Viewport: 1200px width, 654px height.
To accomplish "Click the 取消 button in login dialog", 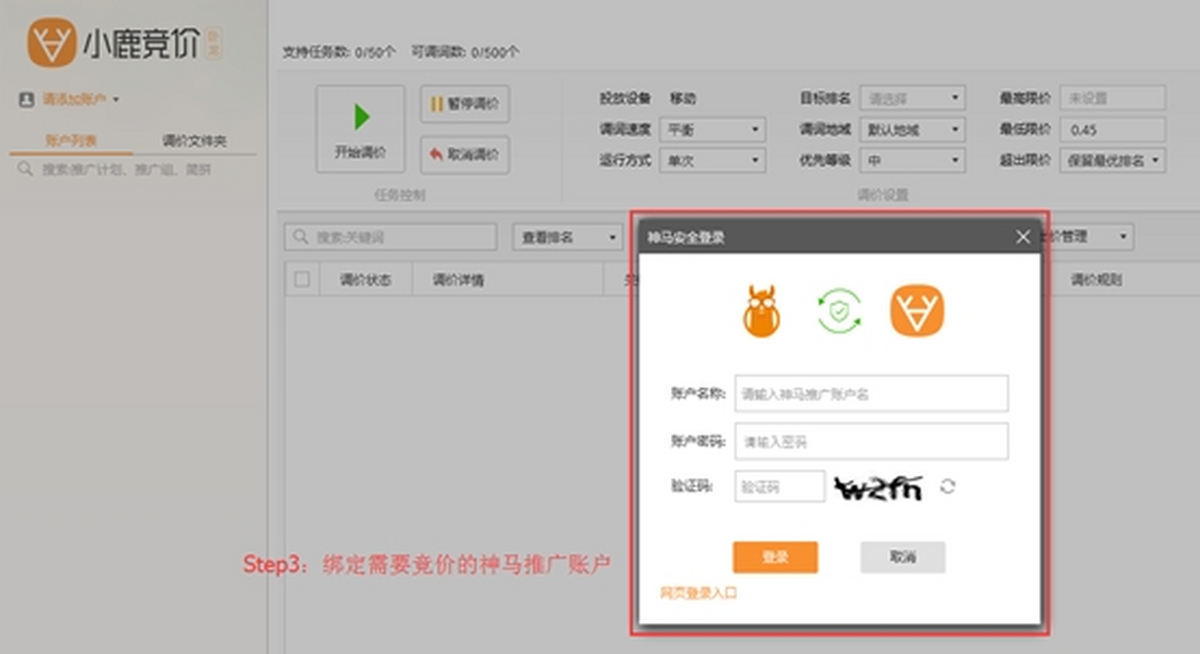I will click(903, 557).
